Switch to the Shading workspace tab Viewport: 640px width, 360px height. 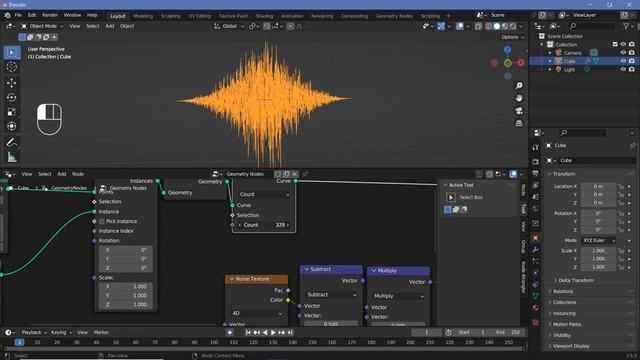(x=264, y=16)
